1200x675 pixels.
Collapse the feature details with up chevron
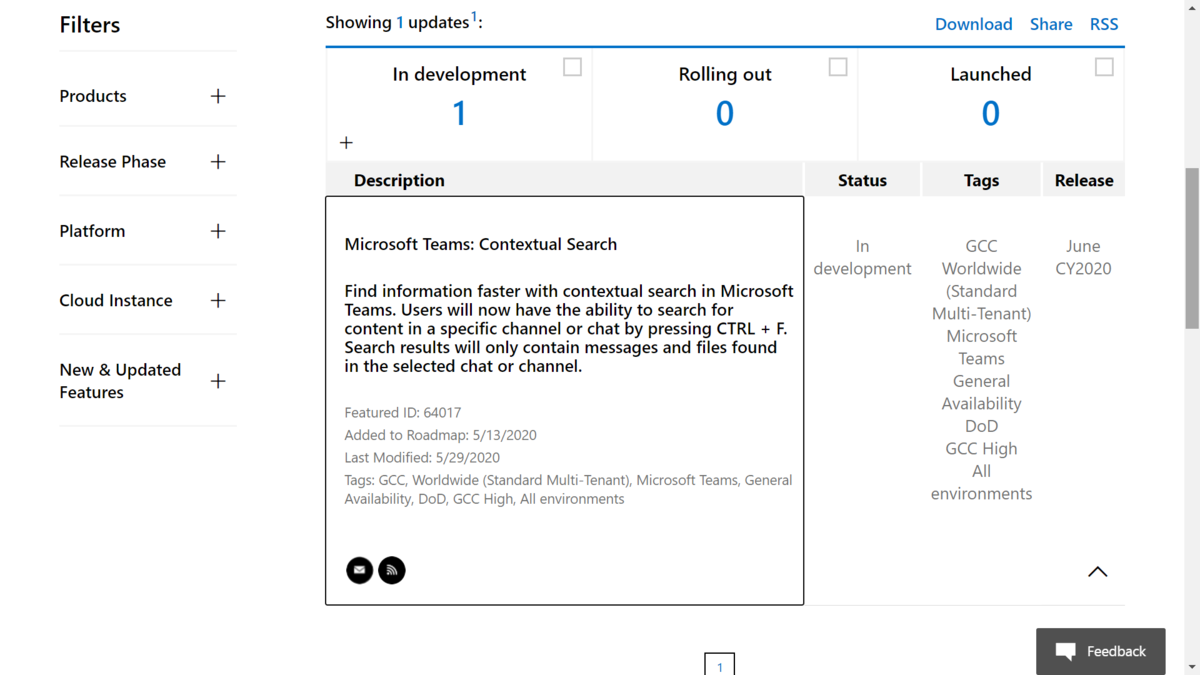[1097, 572]
